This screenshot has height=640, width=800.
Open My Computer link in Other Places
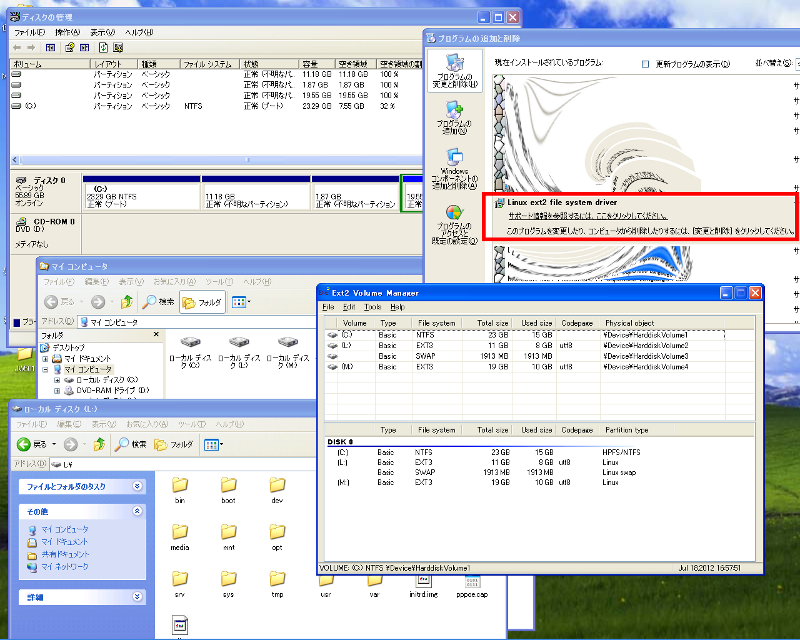click(x=65, y=529)
